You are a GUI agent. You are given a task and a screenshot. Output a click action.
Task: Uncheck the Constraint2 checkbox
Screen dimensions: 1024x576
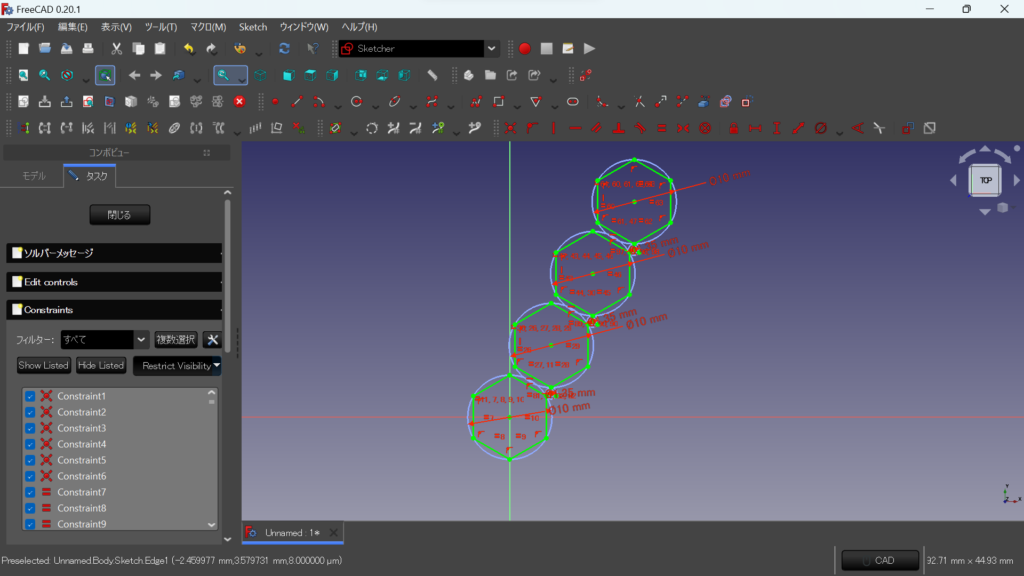(x=30, y=412)
